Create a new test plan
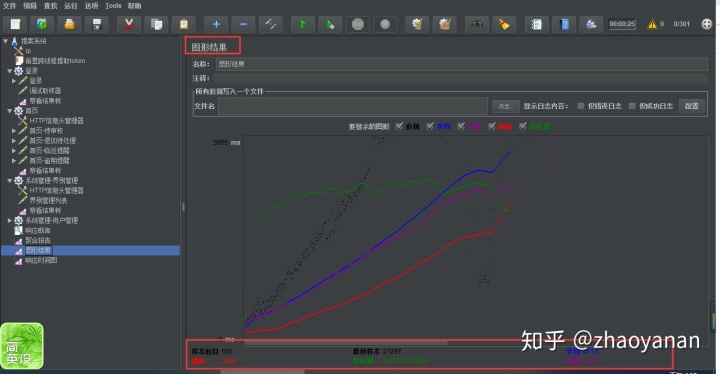The width and height of the screenshot is (720, 374). pos(15,24)
